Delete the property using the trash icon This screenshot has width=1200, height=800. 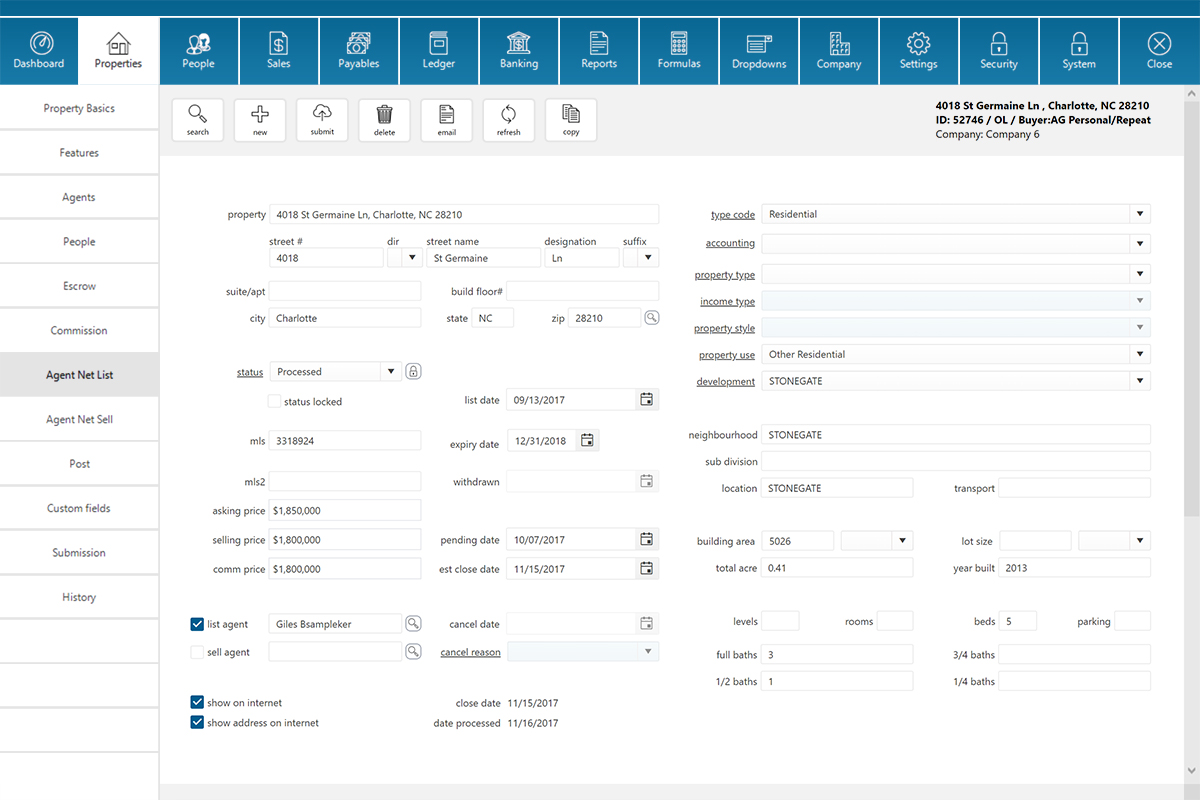[x=384, y=119]
